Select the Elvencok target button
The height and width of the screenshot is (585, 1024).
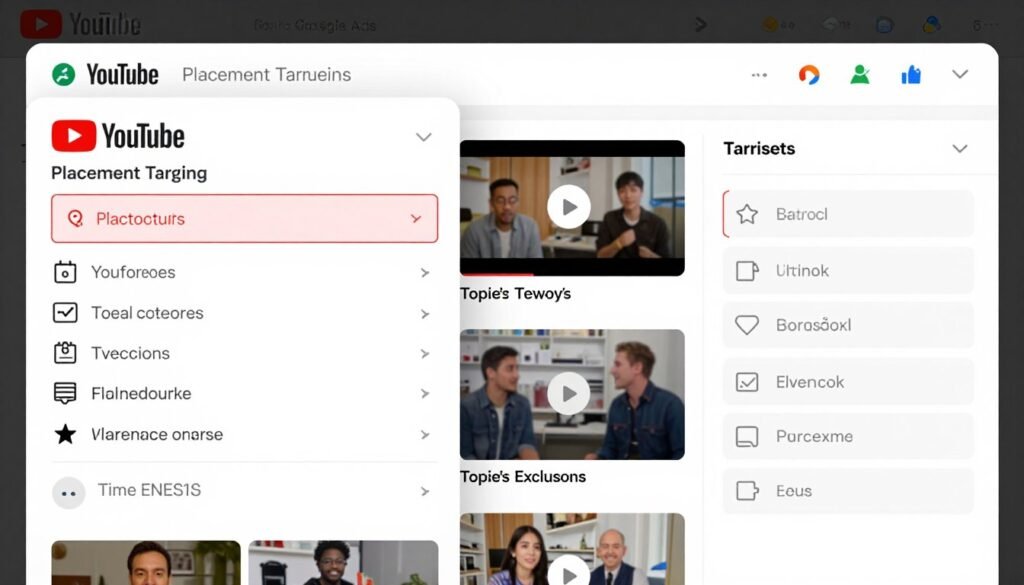click(848, 381)
